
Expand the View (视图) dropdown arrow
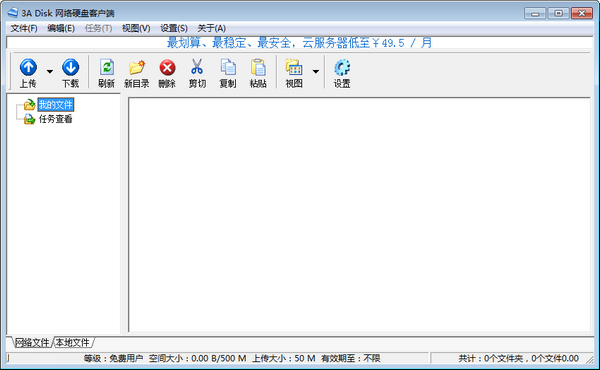[x=316, y=72]
